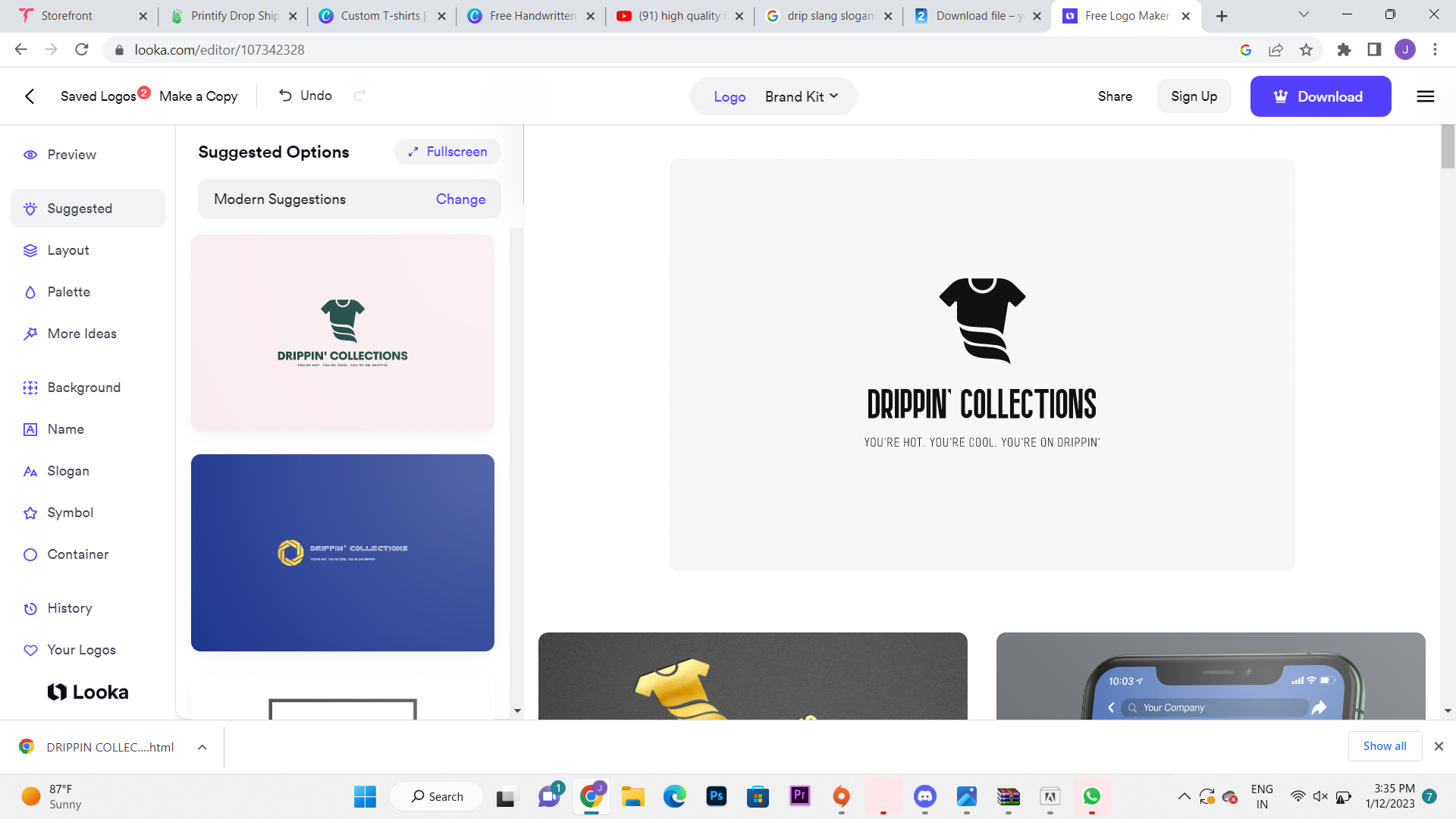Viewport: 1456px width, 819px height.
Task: Open Chrome side panel icon
Action: tap(1374, 50)
